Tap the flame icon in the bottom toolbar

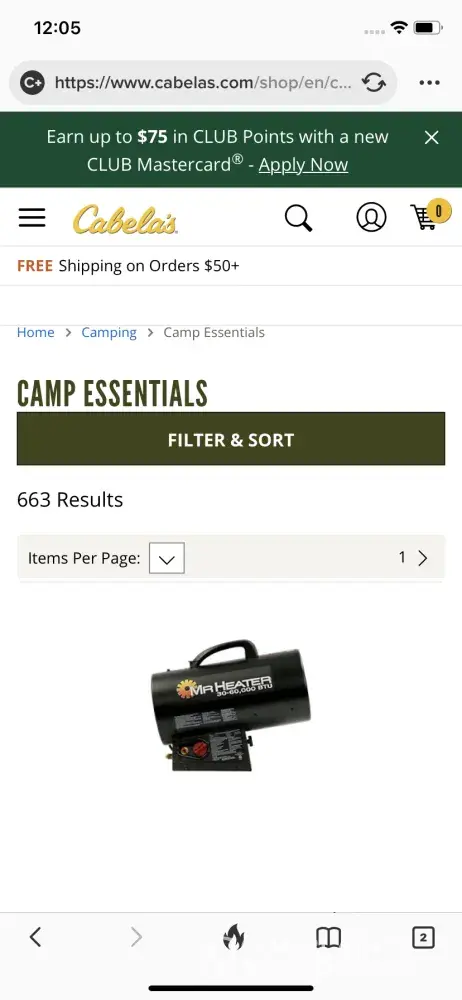(x=233, y=938)
